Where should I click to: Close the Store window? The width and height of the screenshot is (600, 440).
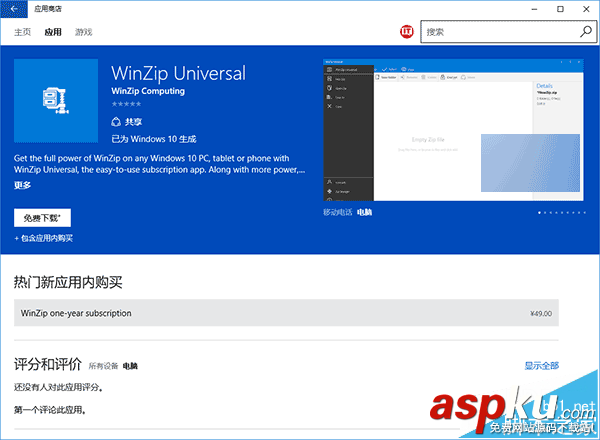click(x=586, y=9)
